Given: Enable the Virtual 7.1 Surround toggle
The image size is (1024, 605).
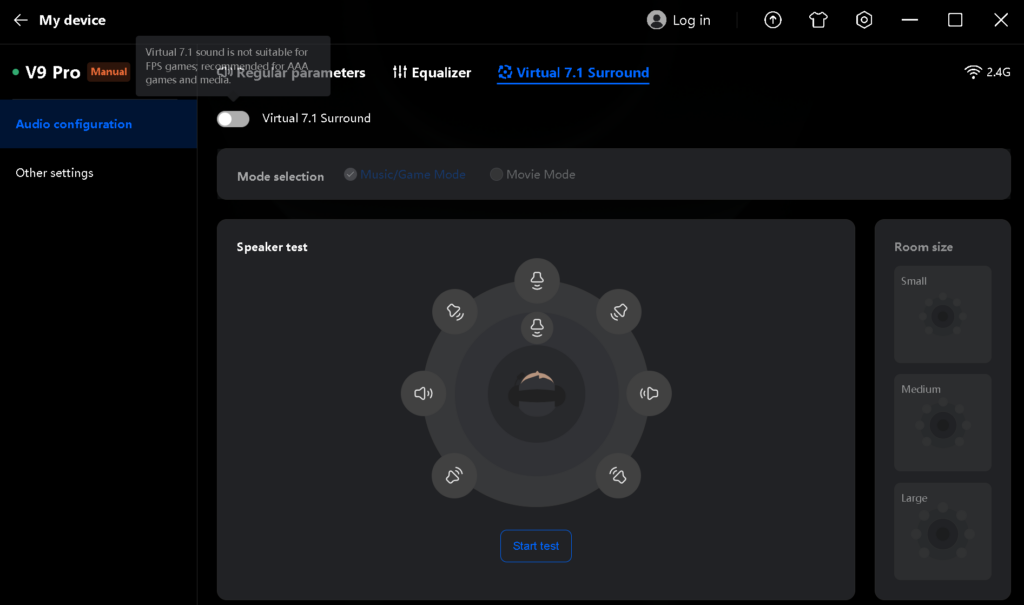Looking at the screenshot, I should (233, 119).
